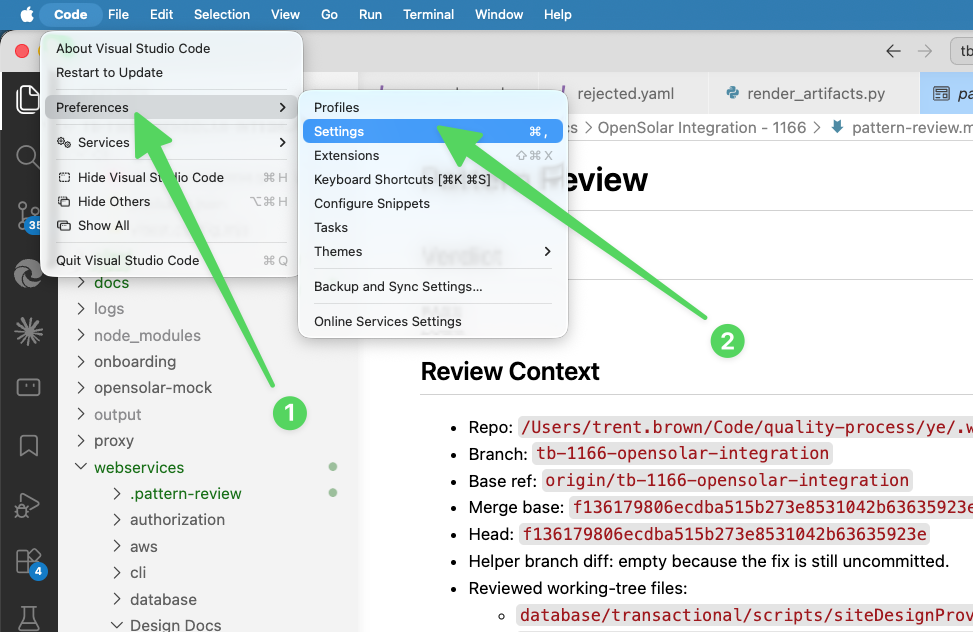The width and height of the screenshot is (973, 632).
Task: Click the markdown icon in breadcrumb pattern-review
Action: (837, 127)
